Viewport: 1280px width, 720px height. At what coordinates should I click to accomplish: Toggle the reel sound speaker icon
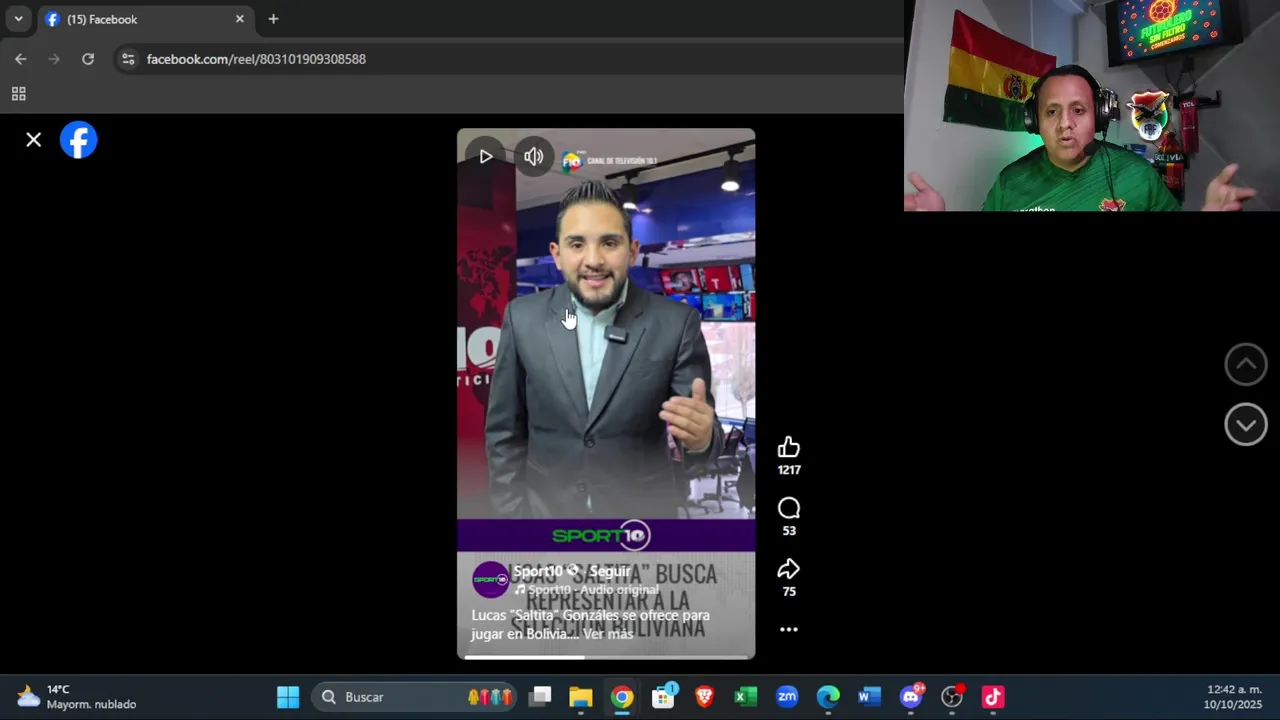[x=534, y=156]
